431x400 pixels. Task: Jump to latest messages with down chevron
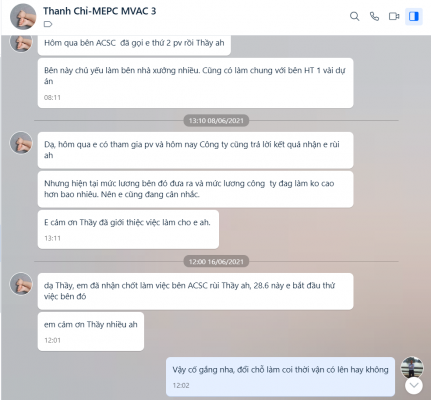(x=414, y=385)
